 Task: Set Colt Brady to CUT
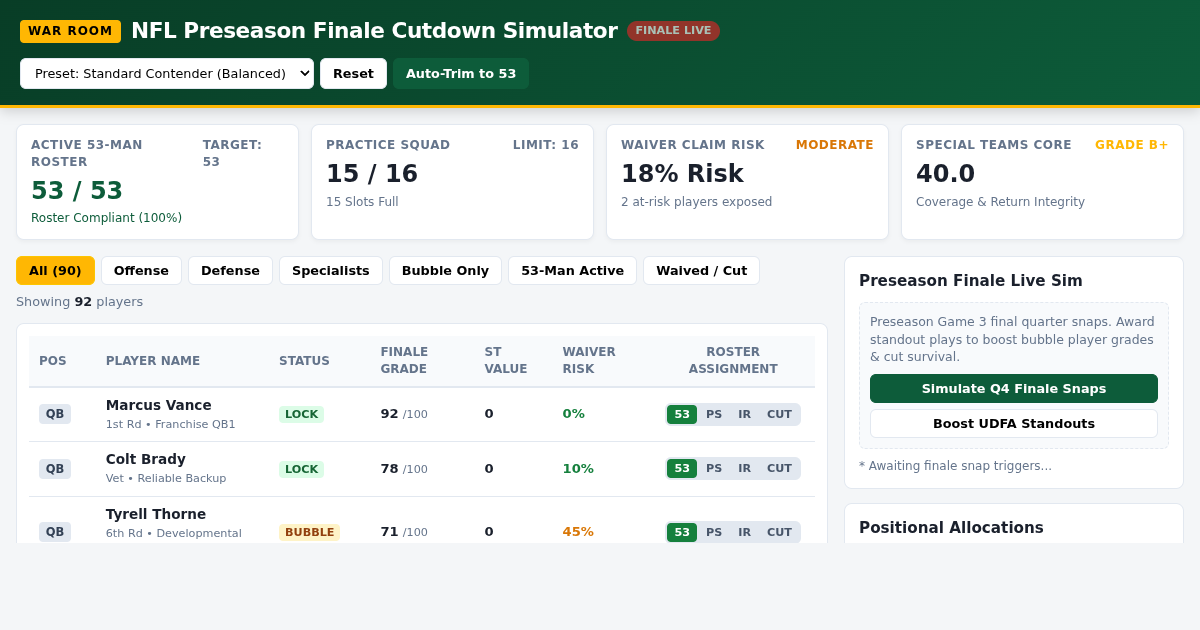pos(779,468)
